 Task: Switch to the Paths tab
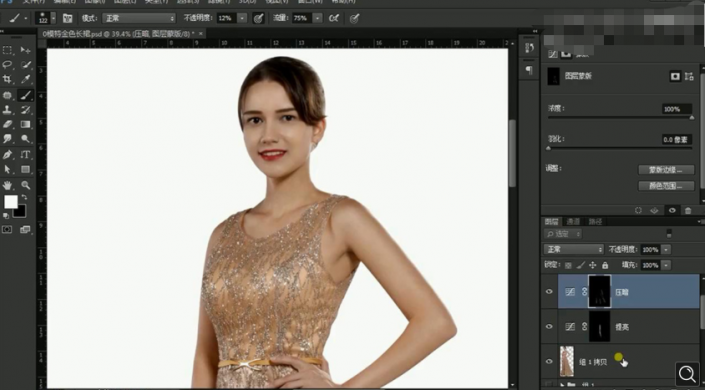[x=595, y=221]
